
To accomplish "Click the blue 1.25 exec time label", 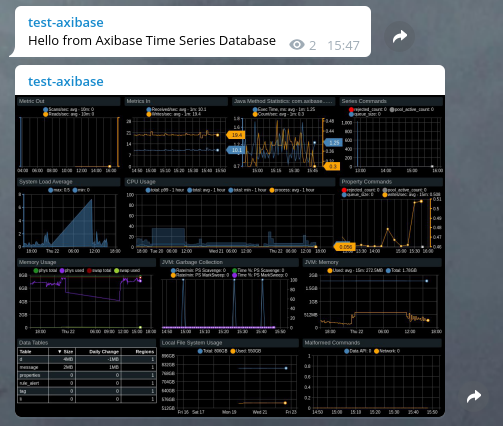I will click(333, 143).
